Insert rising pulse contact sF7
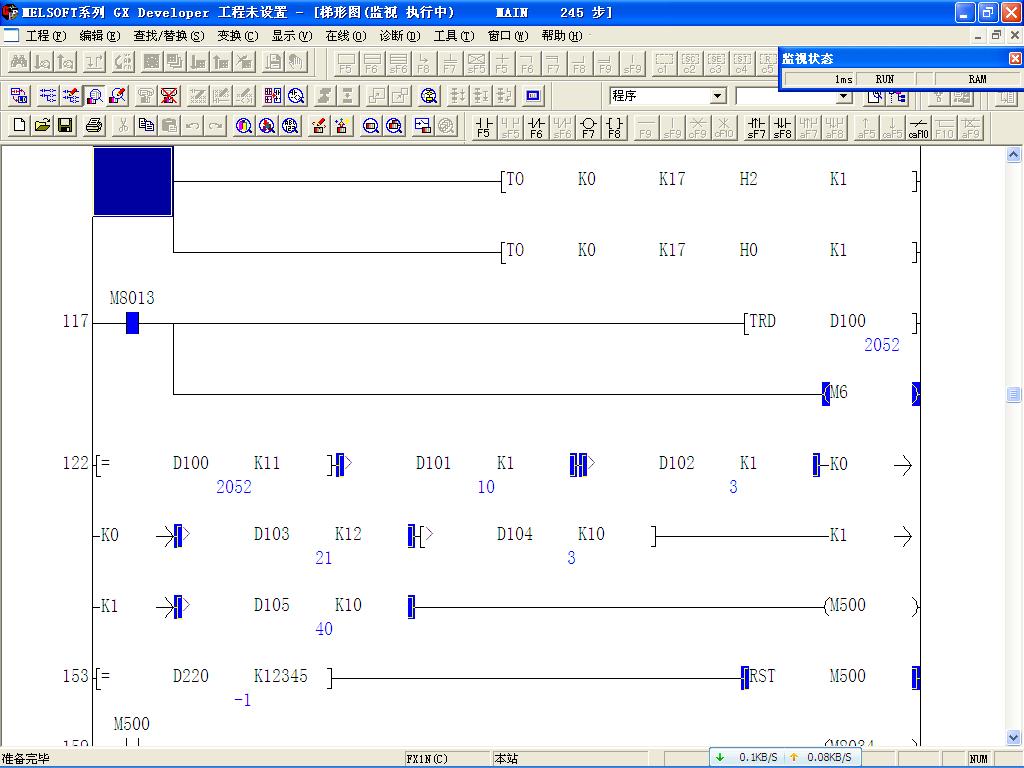 [756, 128]
